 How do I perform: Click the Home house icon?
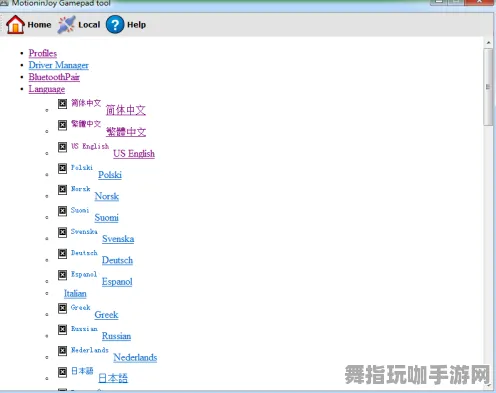point(15,24)
